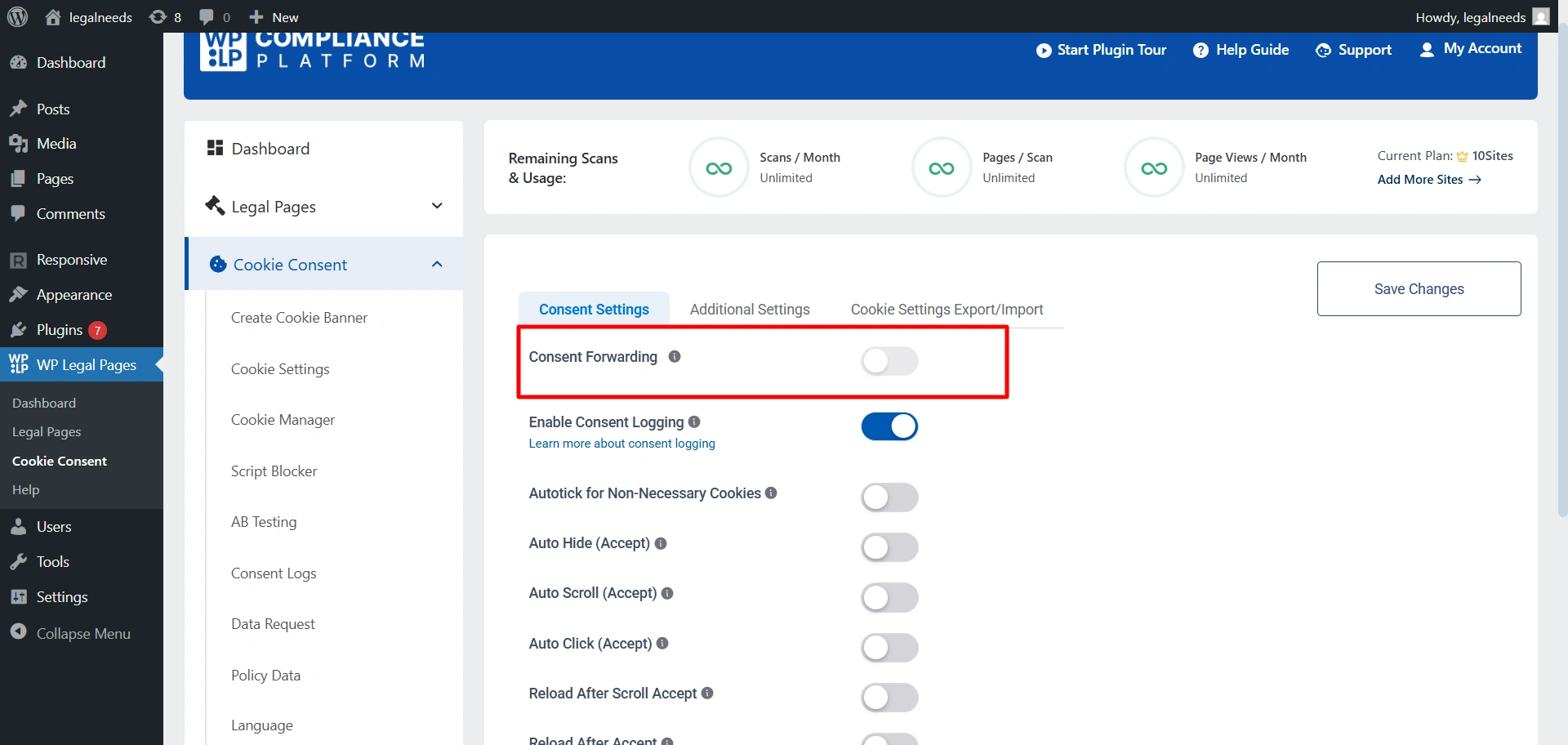Click the Save Changes button
The image size is (1568, 745).
1419,289
